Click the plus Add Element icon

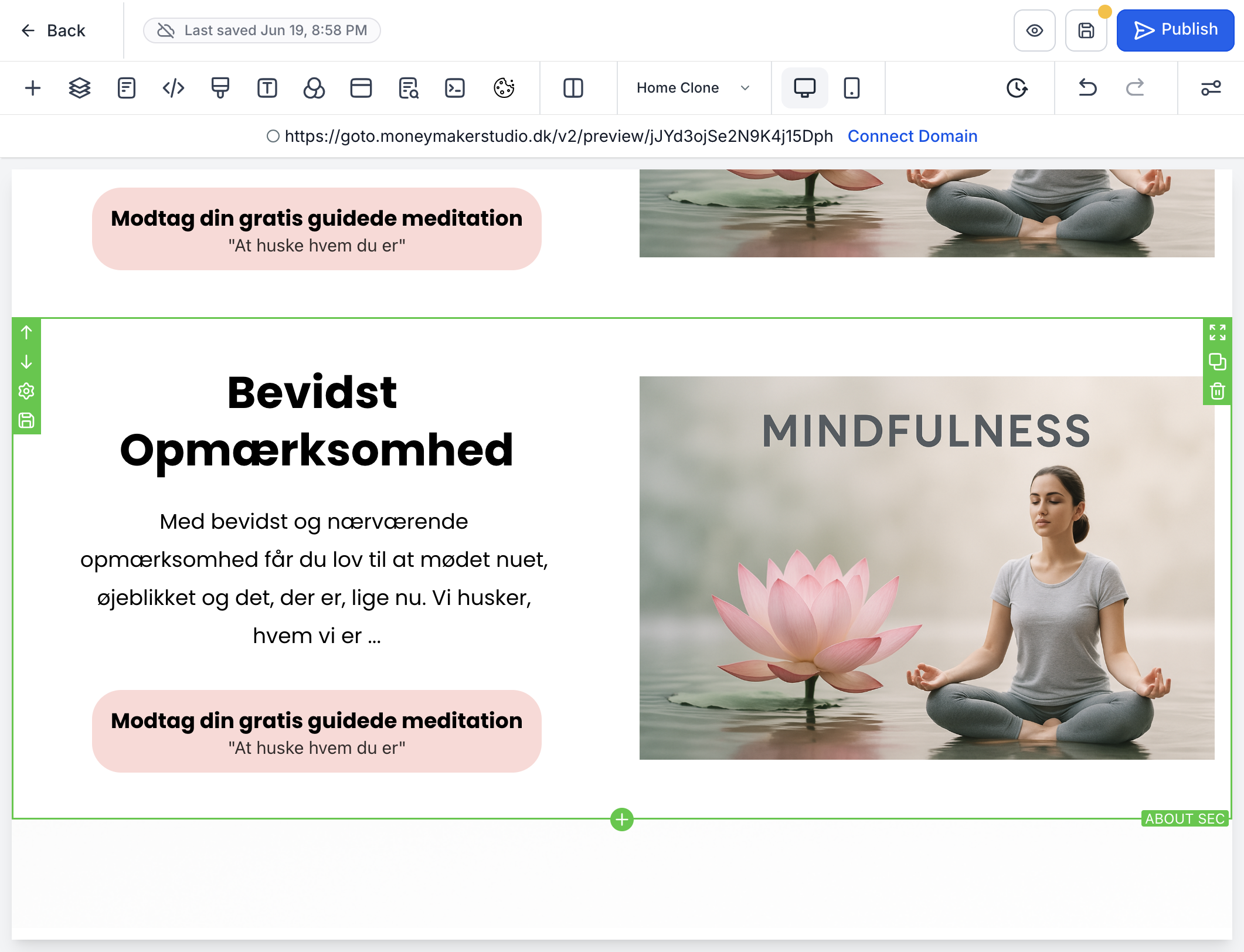click(33, 88)
